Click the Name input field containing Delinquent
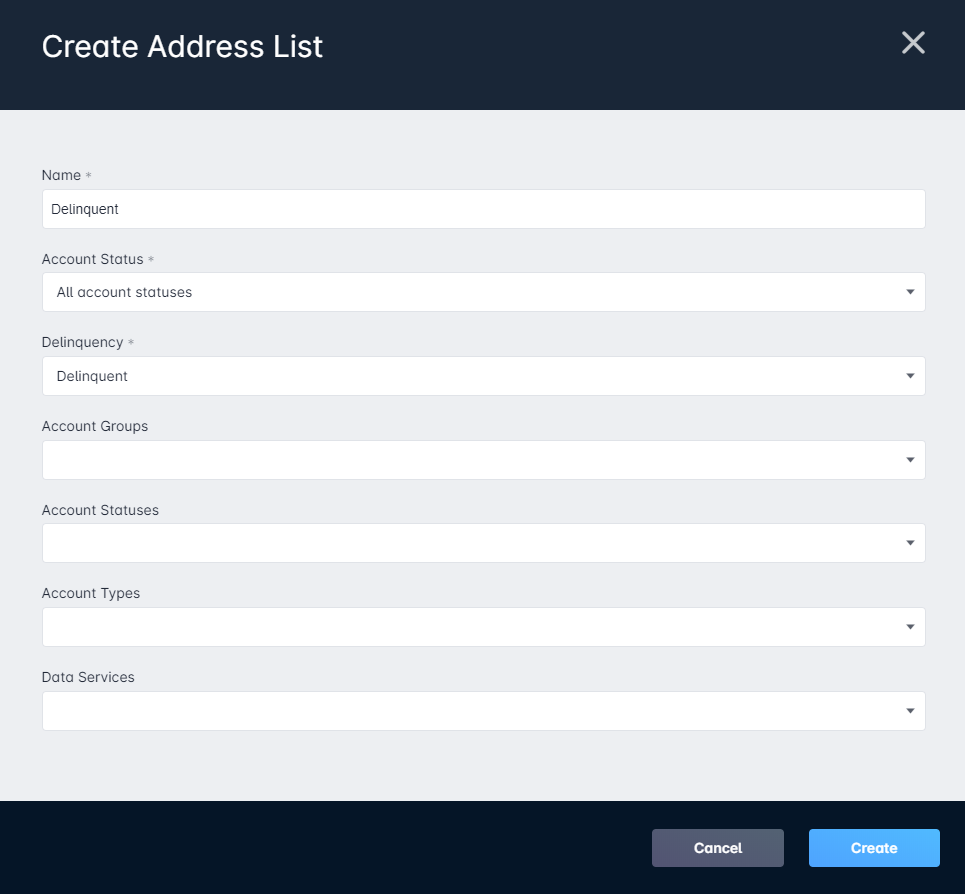The image size is (965, 894). click(x=484, y=209)
